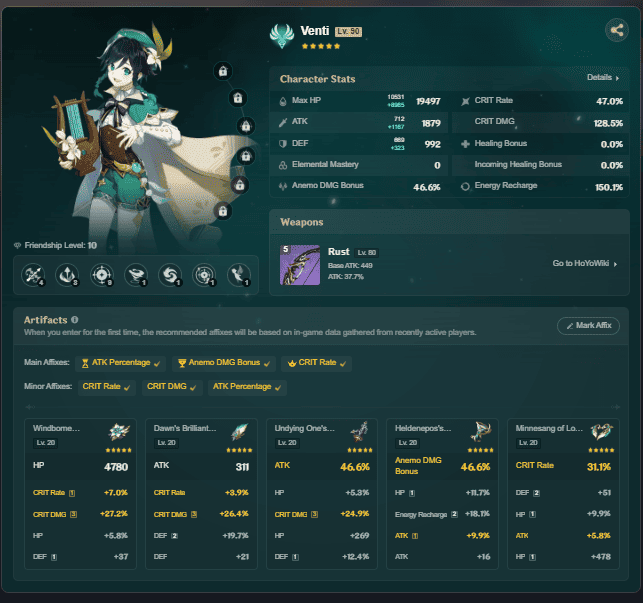The height and width of the screenshot is (603, 643).
Task: Select the bottommost locked constellation icon
Action: pos(223,211)
